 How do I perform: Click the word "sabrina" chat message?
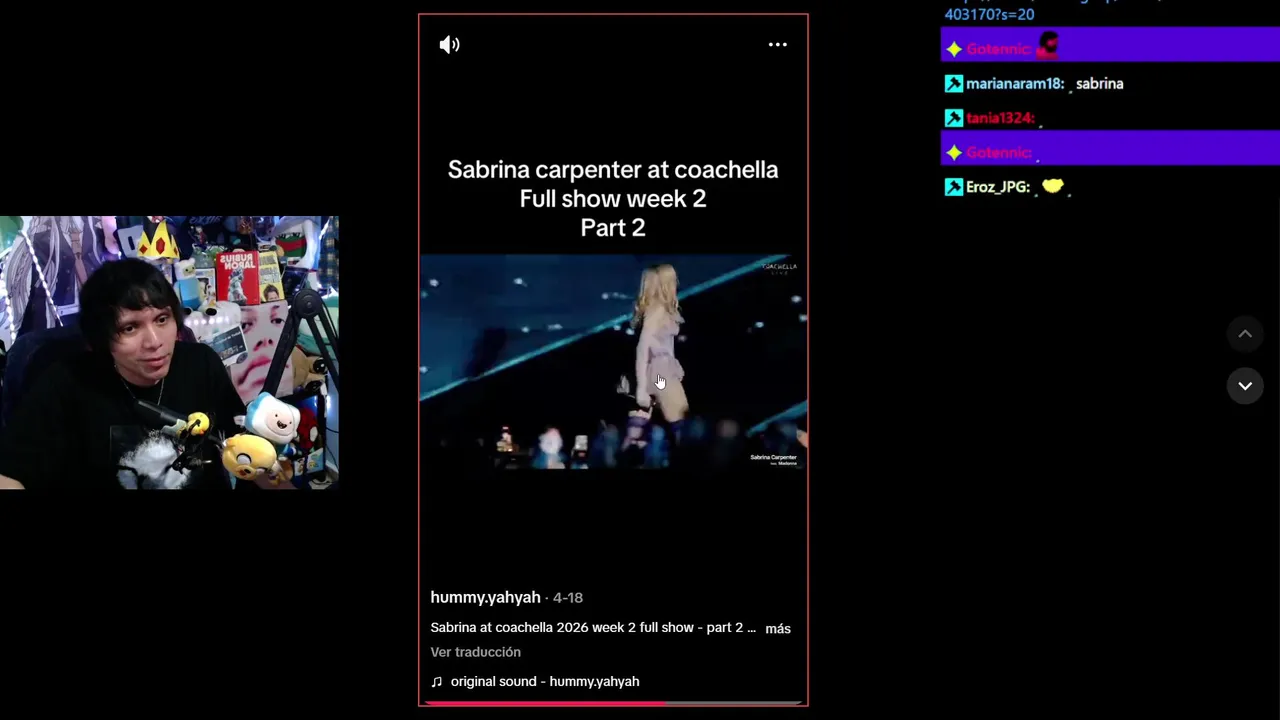(x=1099, y=84)
